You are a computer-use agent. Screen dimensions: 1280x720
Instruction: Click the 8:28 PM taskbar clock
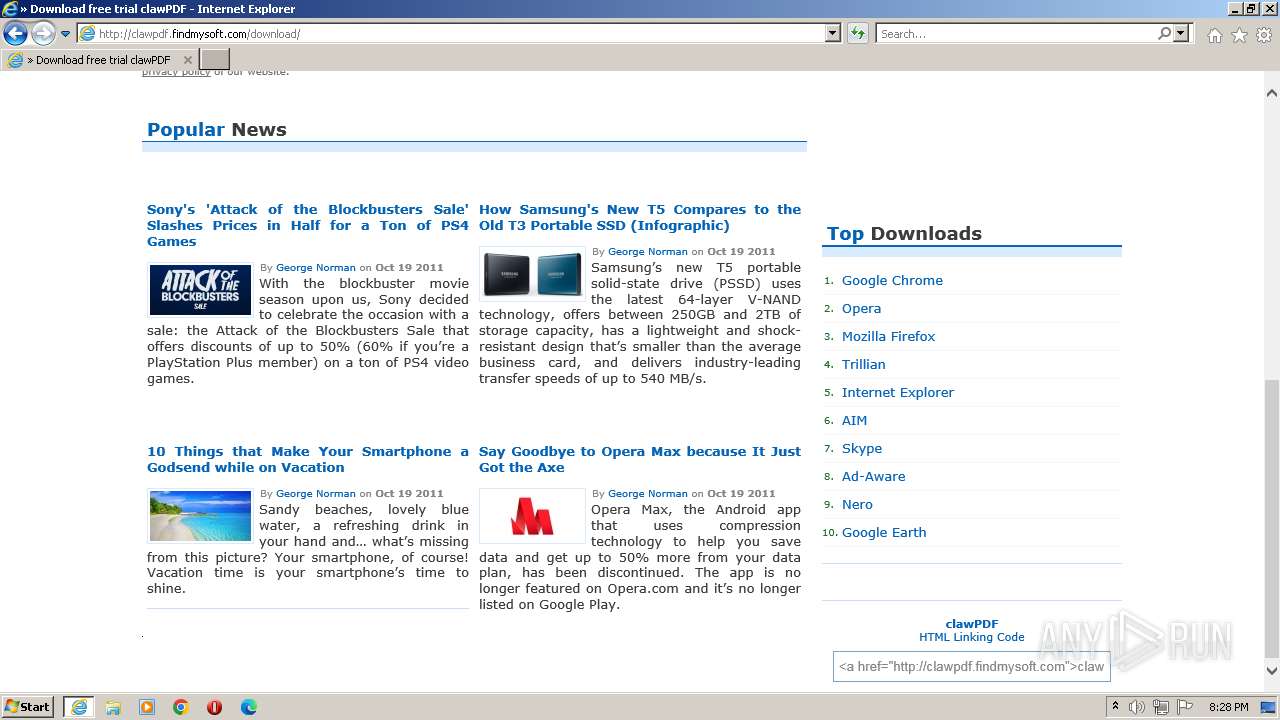click(1228, 707)
